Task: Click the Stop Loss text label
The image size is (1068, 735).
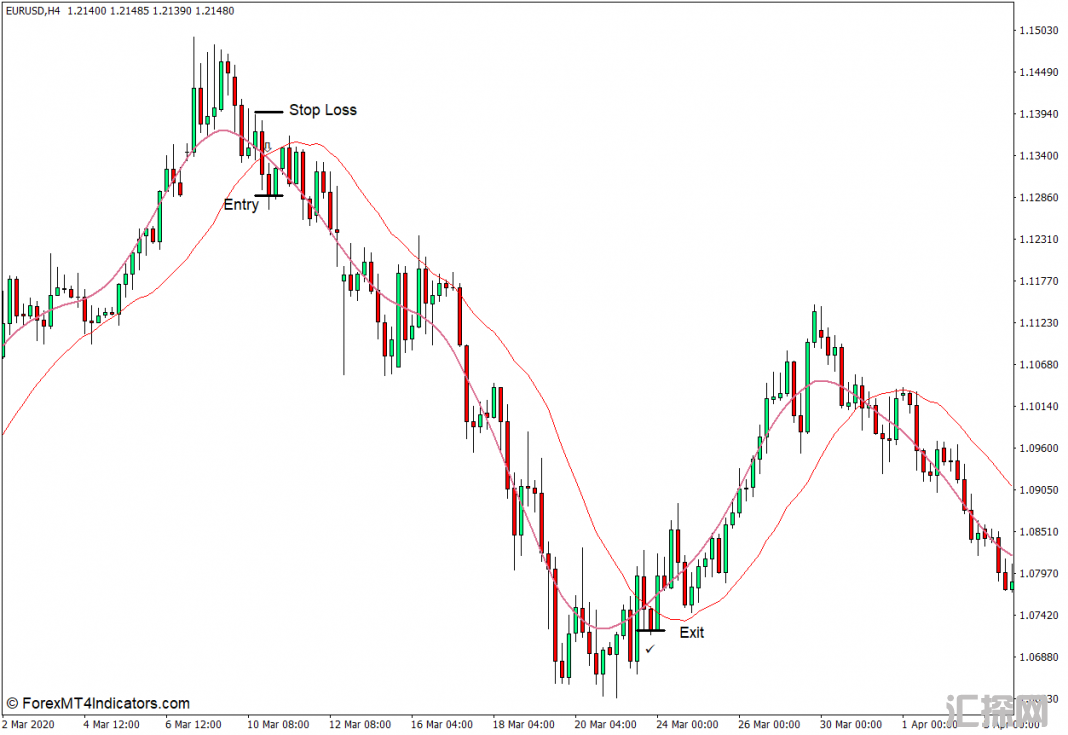Action: (322, 110)
